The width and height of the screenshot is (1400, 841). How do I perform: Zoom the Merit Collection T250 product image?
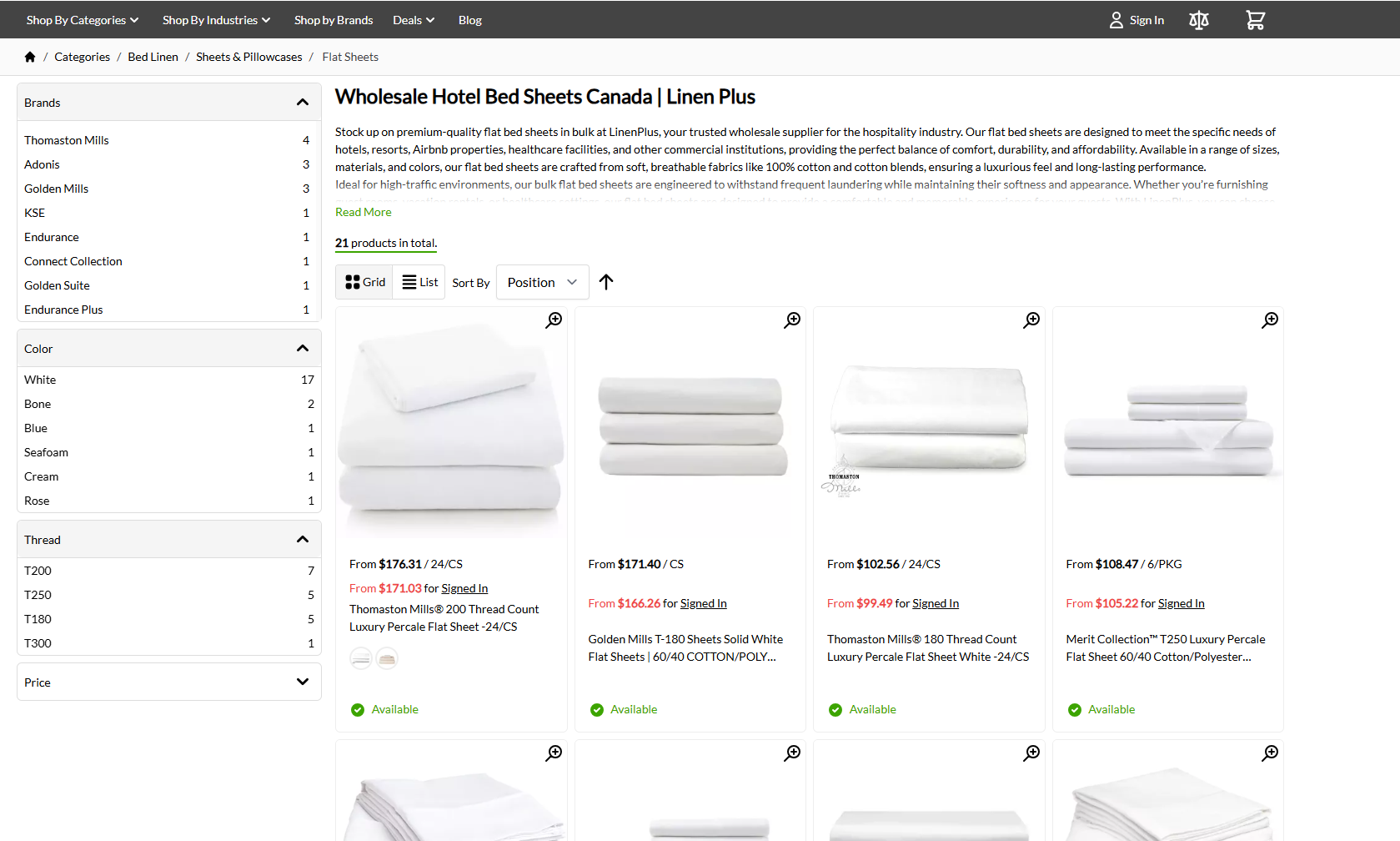pos(1270,320)
